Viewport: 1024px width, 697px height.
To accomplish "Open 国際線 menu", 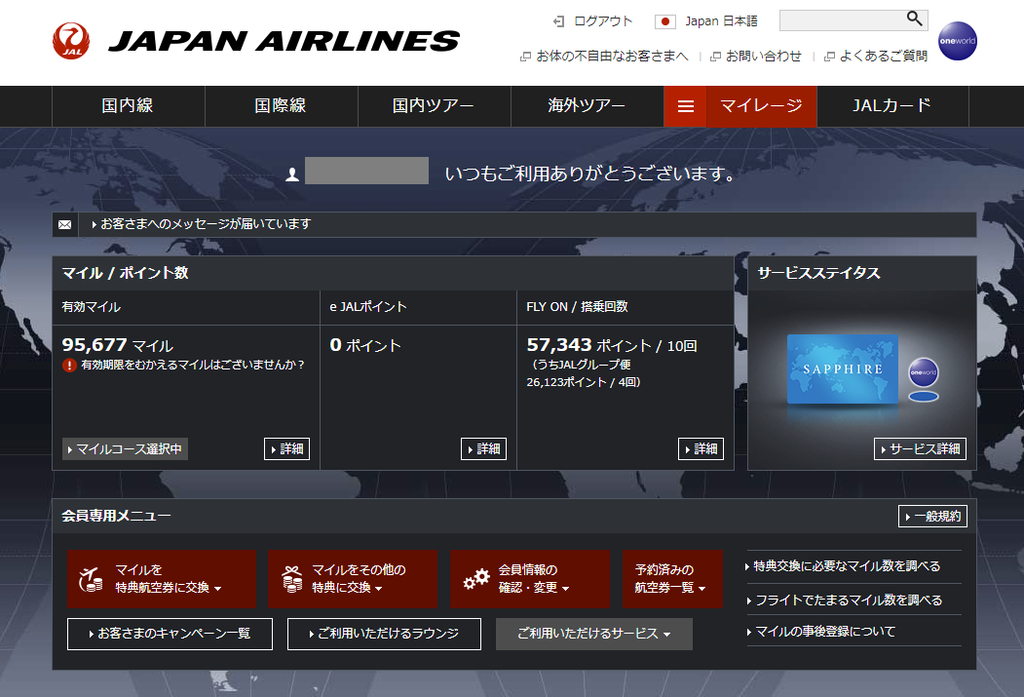I will click(x=281, y=106).
